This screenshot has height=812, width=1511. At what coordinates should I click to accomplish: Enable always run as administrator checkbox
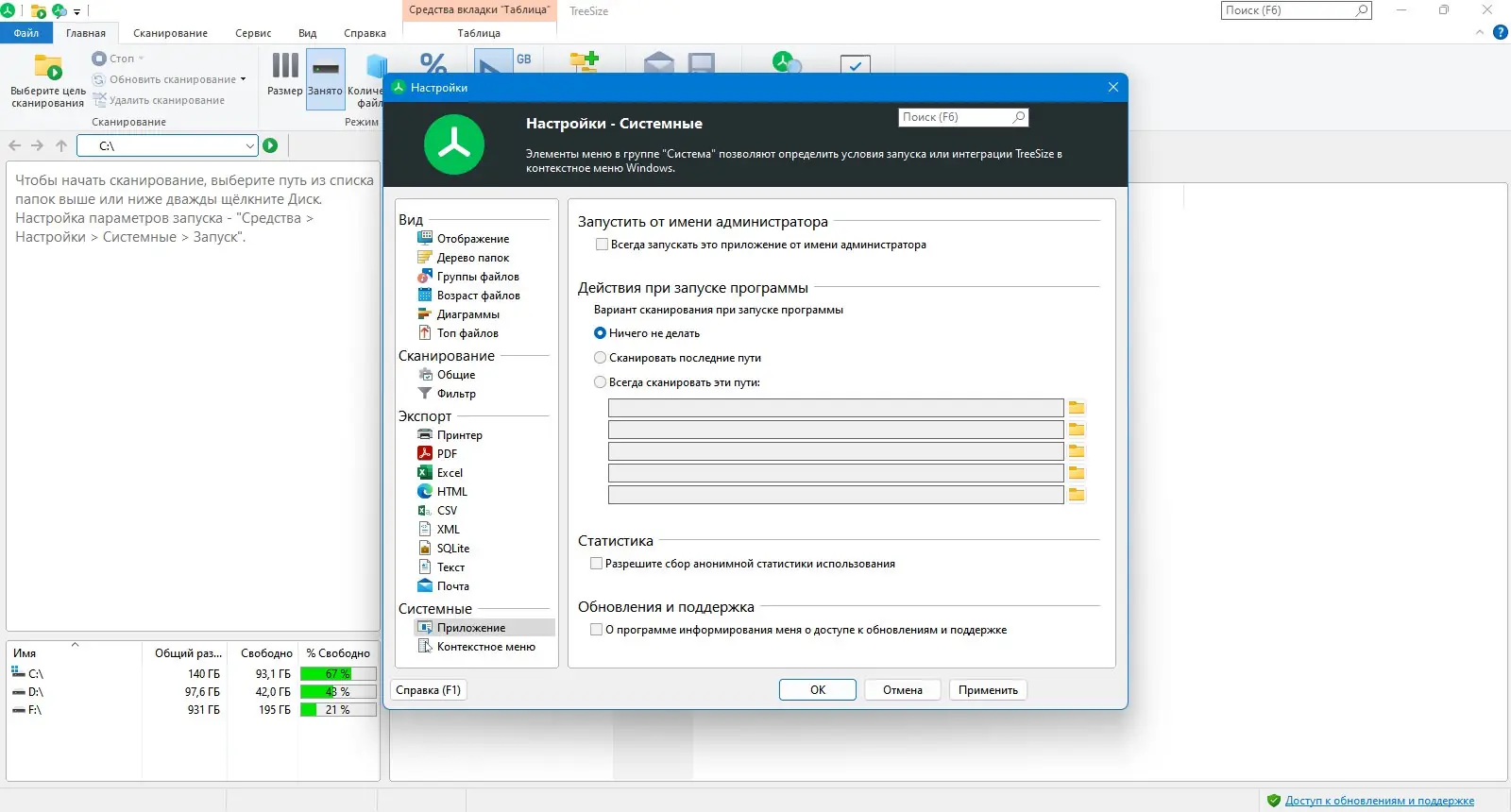tap(602, 245)
